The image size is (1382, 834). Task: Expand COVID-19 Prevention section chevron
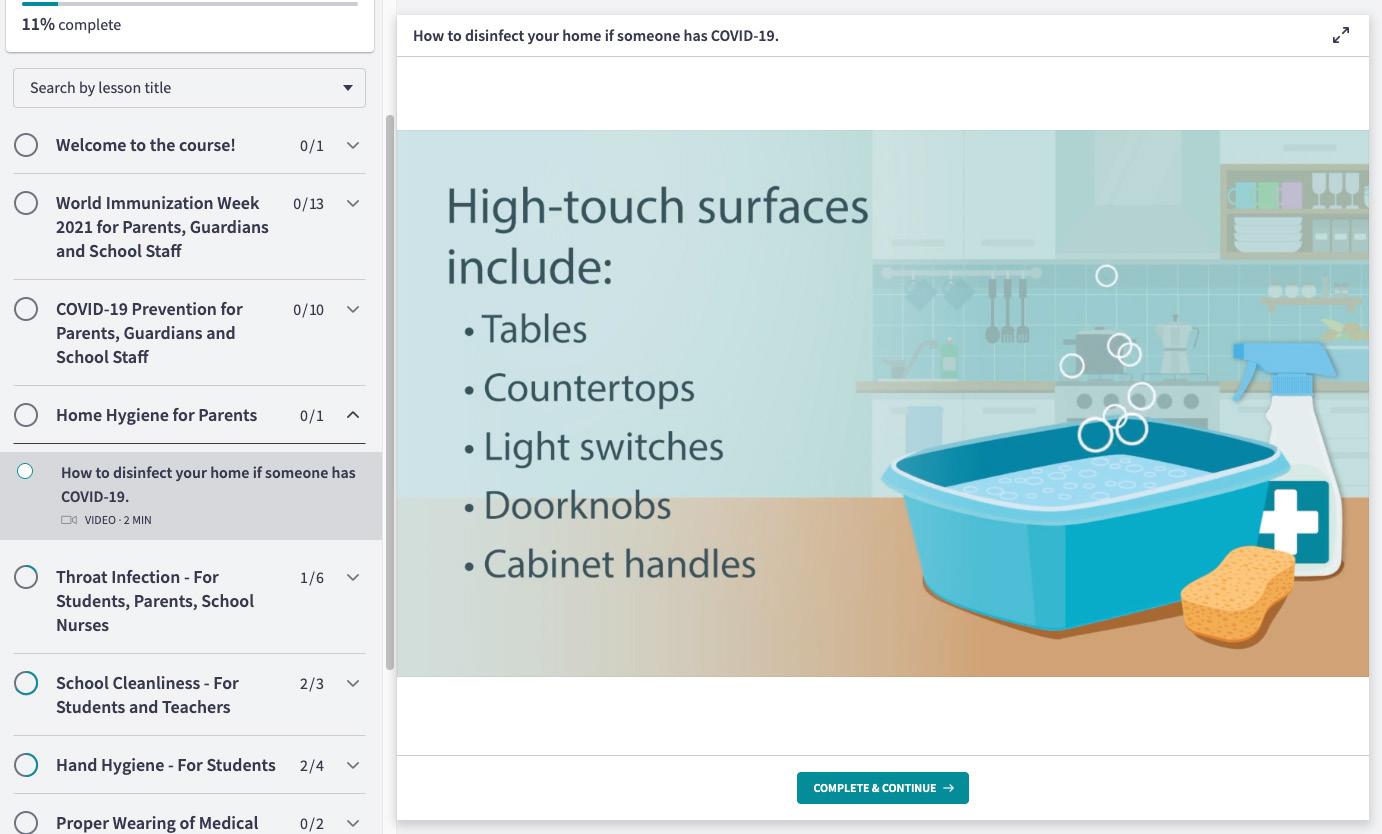point(353,309)
